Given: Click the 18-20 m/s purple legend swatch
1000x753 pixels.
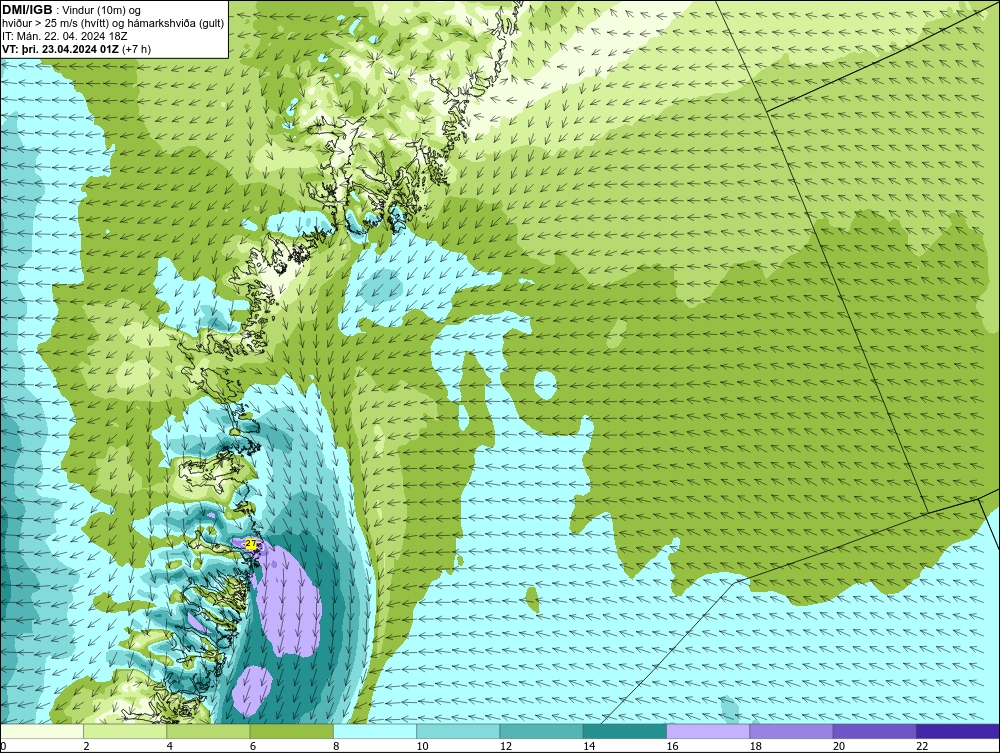Looking at the screenshot, I should point(791,731).
